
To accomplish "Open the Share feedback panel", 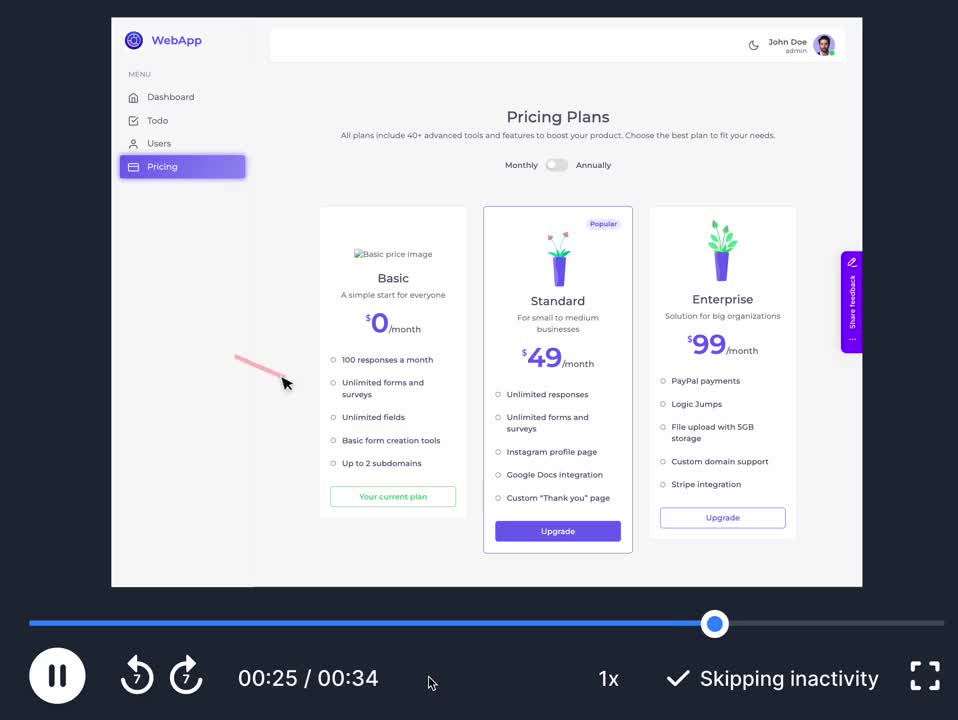I will 851,302.
